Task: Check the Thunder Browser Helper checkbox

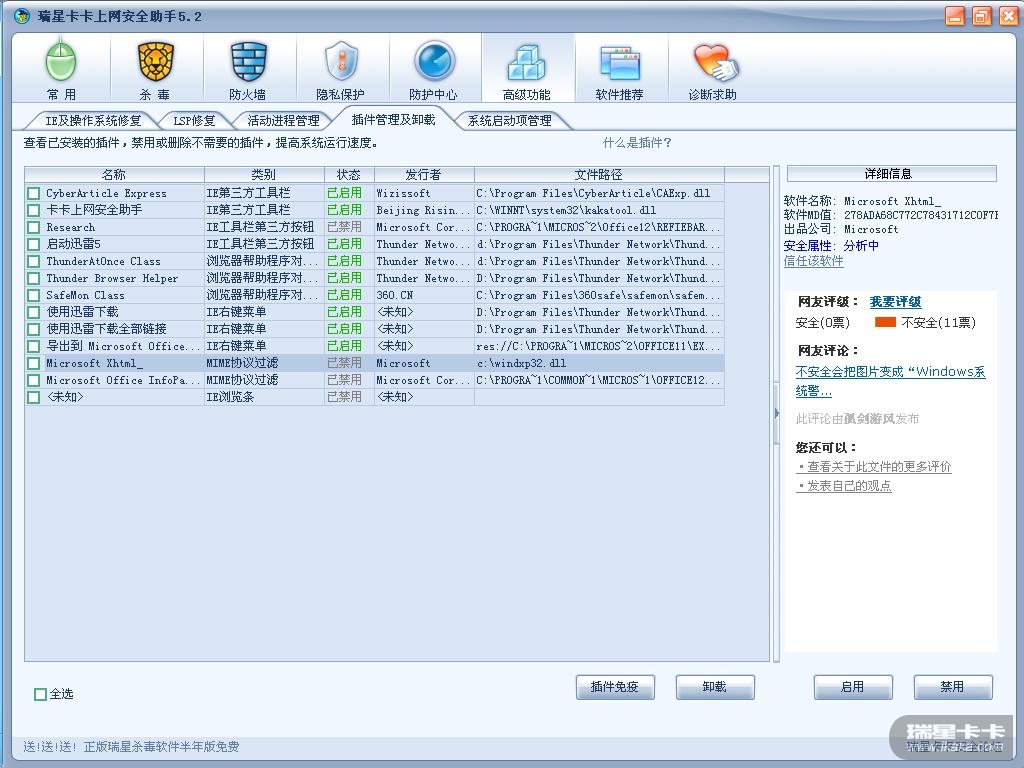Action: pos(33,278)
